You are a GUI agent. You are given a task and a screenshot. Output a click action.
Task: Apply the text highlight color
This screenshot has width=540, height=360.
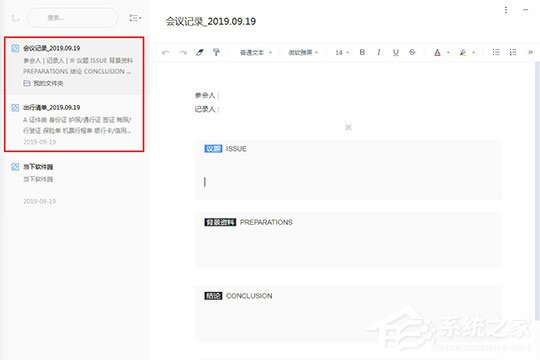[463, 52]
